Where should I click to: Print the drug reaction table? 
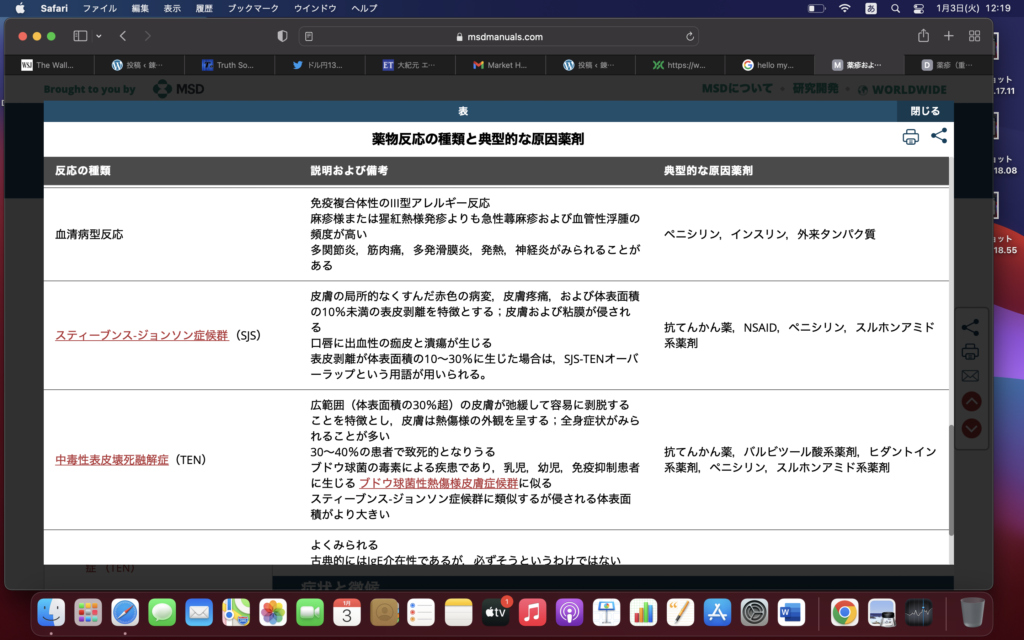(x=910, y=138)
